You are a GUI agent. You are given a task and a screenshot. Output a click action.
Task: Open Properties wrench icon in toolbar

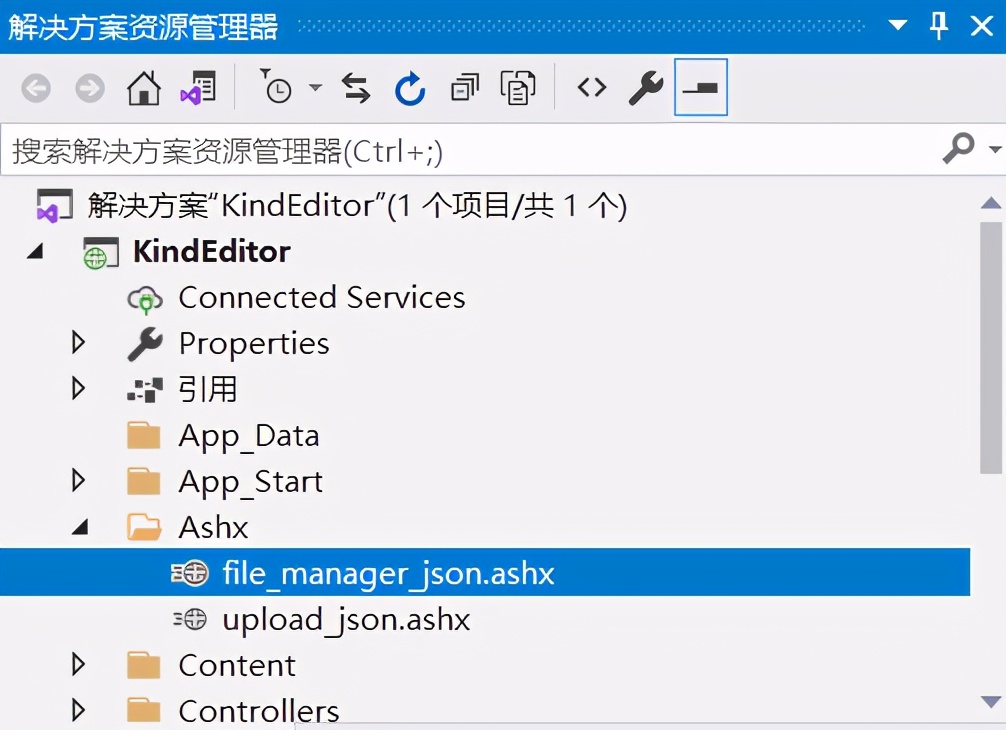tap(645, 88)
